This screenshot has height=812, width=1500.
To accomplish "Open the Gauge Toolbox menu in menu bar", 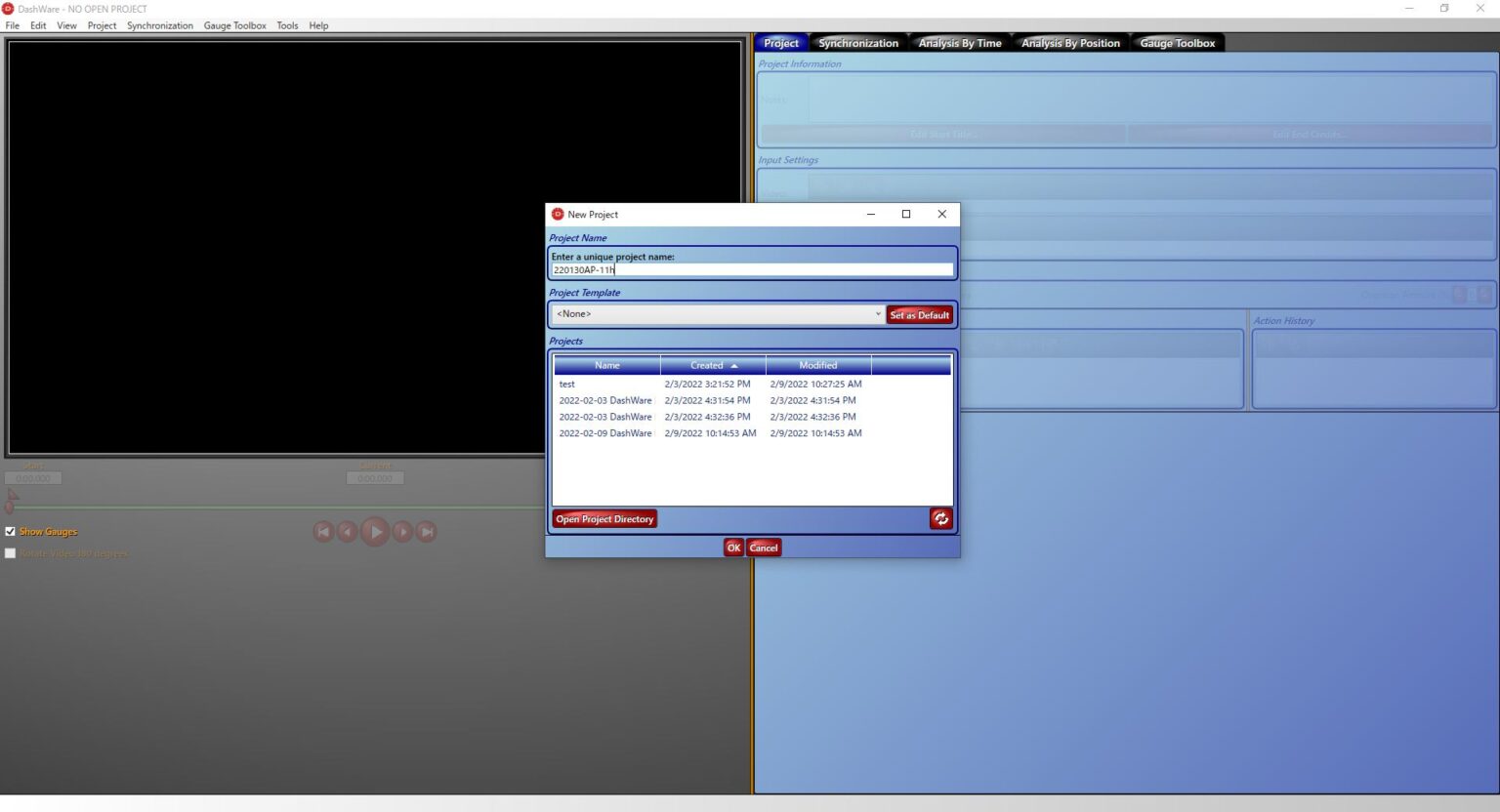I will 234,25.
